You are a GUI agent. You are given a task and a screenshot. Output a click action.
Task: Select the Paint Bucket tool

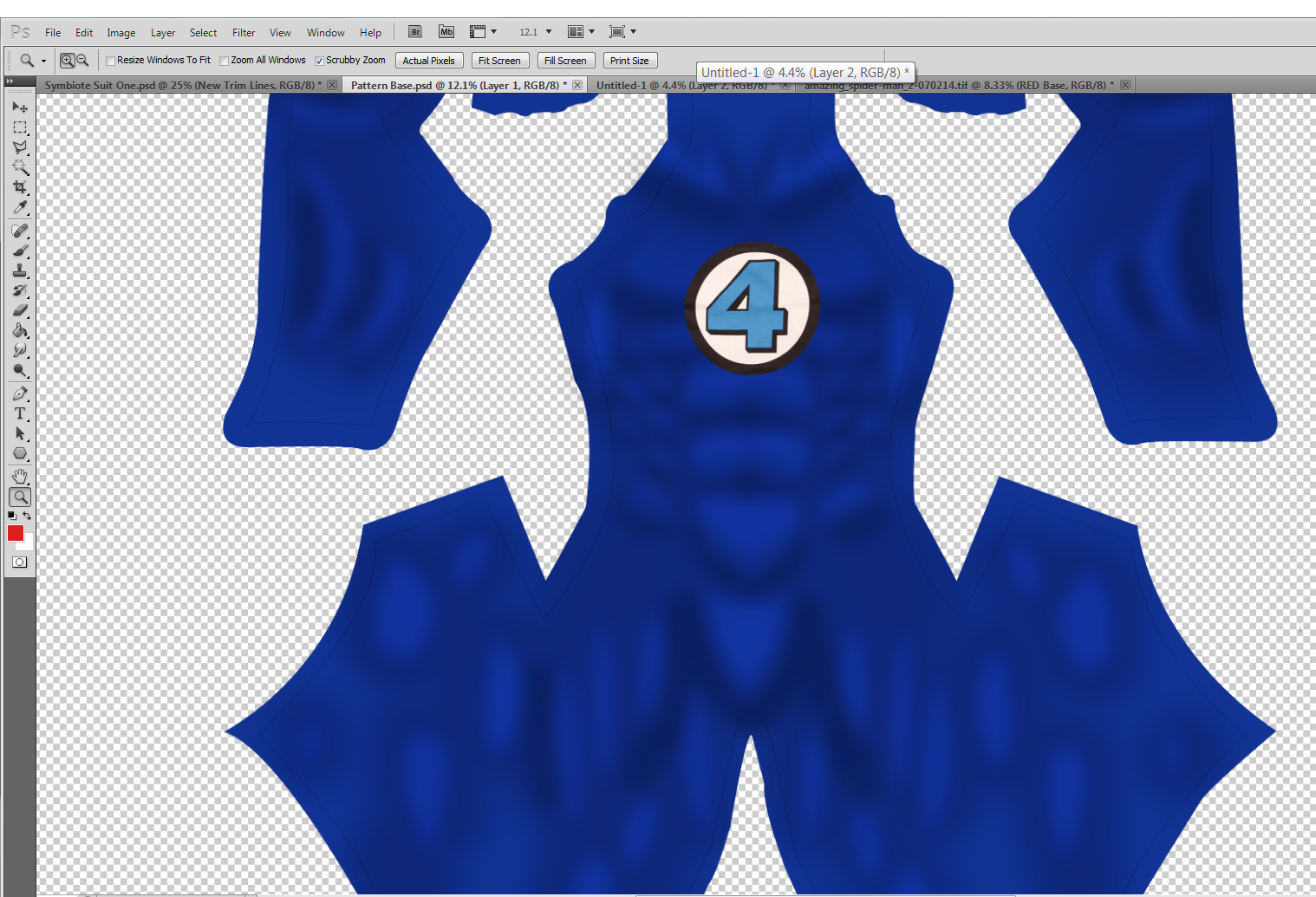[x=20, y=330]
